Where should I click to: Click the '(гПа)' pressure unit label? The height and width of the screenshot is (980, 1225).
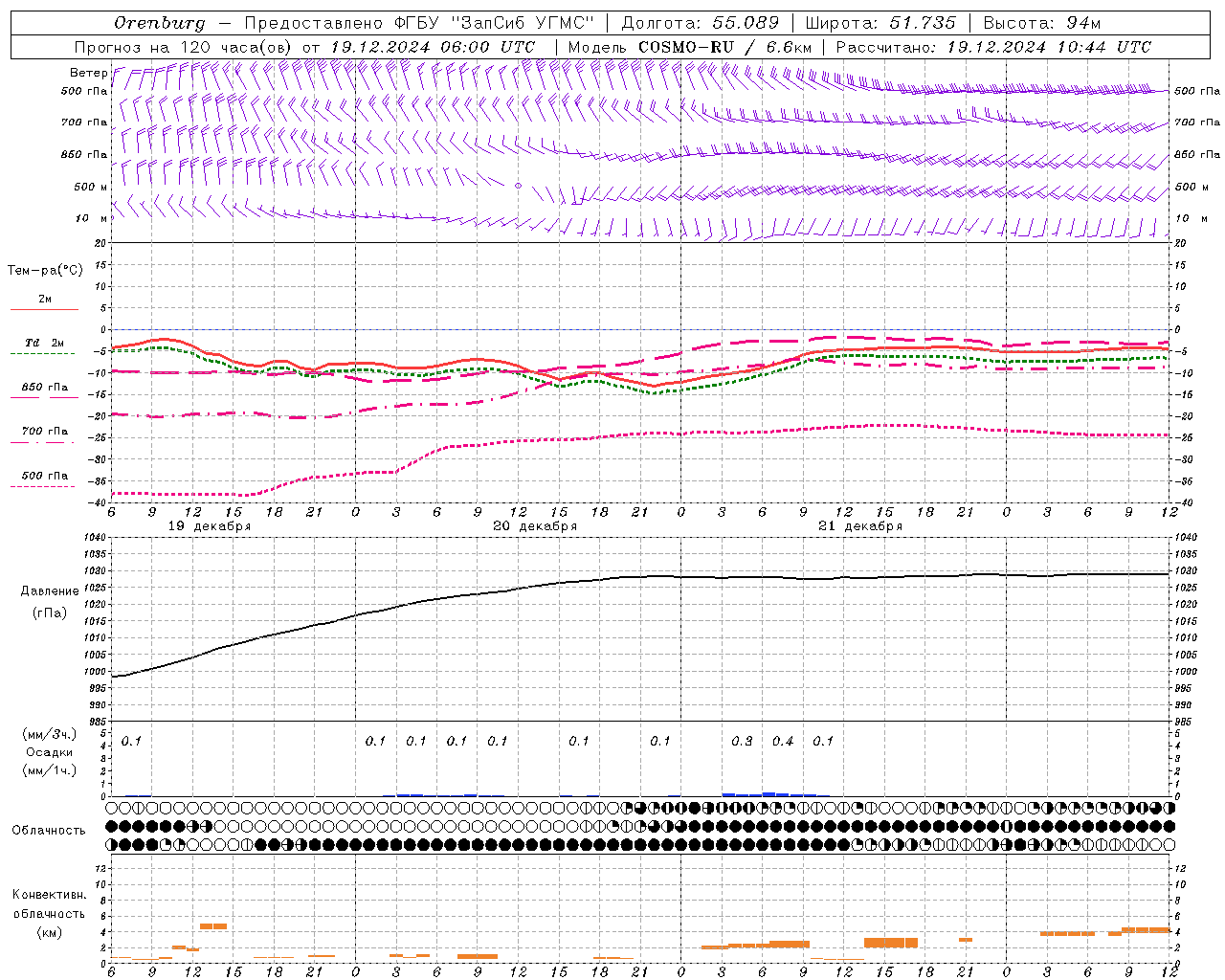pyautogui.click(x=49, y=613)
